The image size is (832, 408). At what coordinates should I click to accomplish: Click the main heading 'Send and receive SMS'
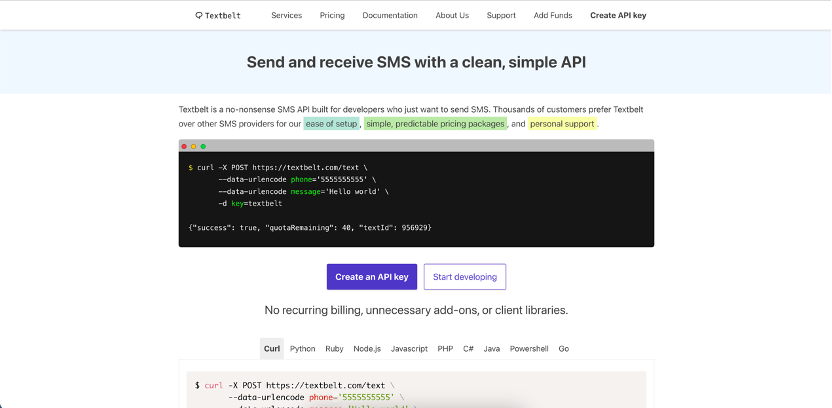coord(416,63)
